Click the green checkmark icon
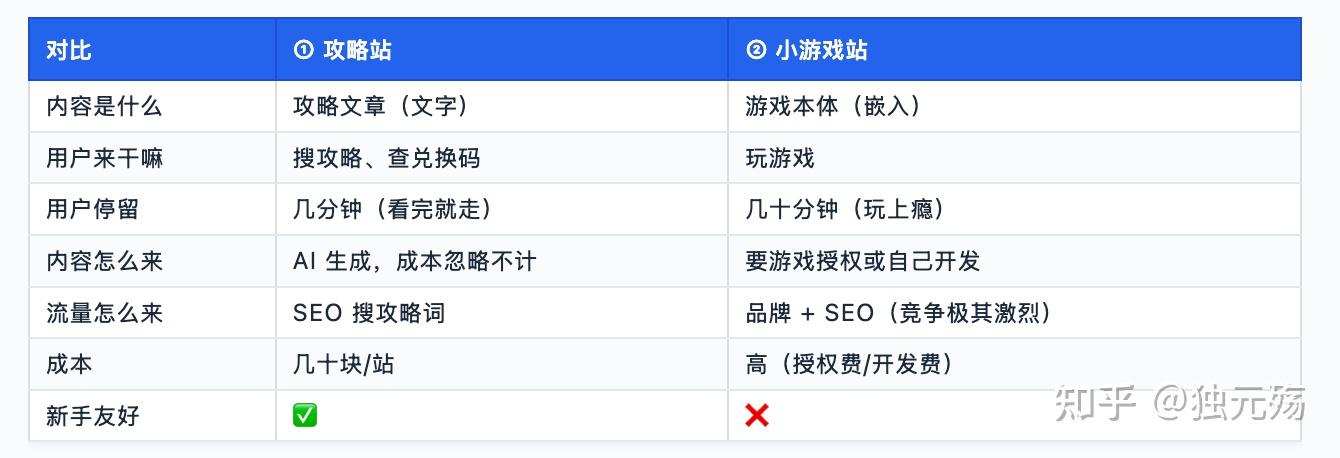Image resolution: width=1340 pixels, height=458 pixels. pyautogui.click(x=305, y=415)
